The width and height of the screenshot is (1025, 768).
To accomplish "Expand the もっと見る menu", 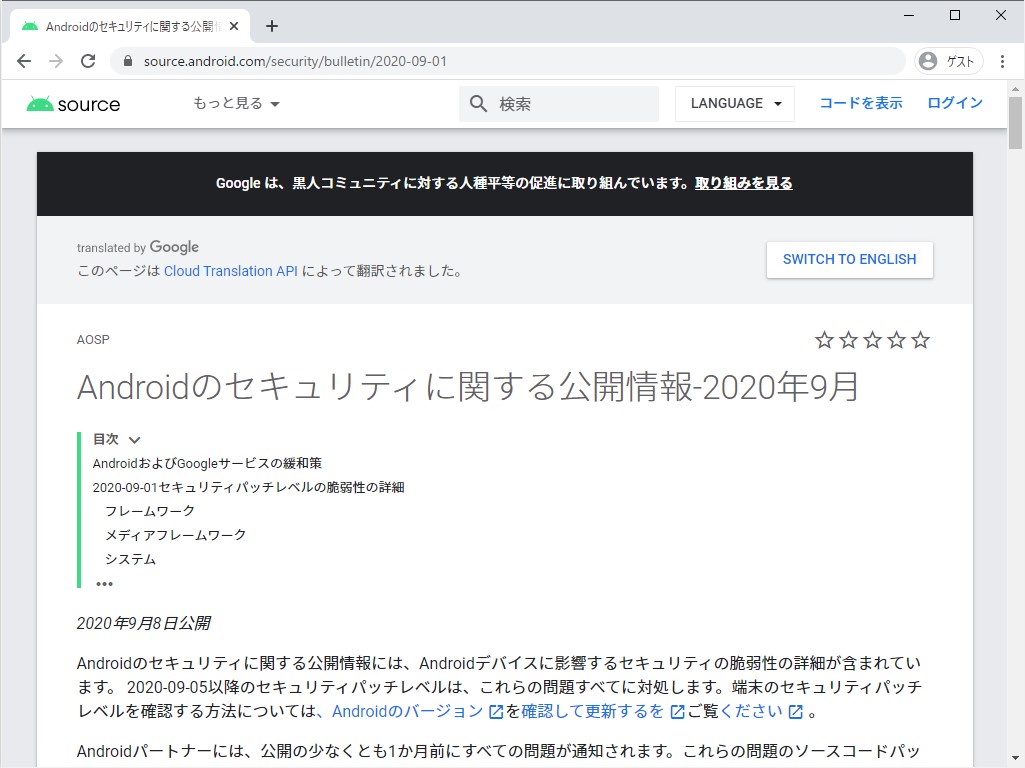I will 235,103.
